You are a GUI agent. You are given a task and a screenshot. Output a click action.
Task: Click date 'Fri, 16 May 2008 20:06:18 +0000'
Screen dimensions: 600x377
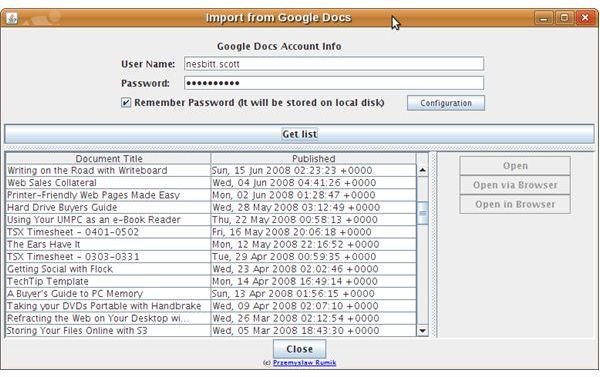(x=313, y=232)
